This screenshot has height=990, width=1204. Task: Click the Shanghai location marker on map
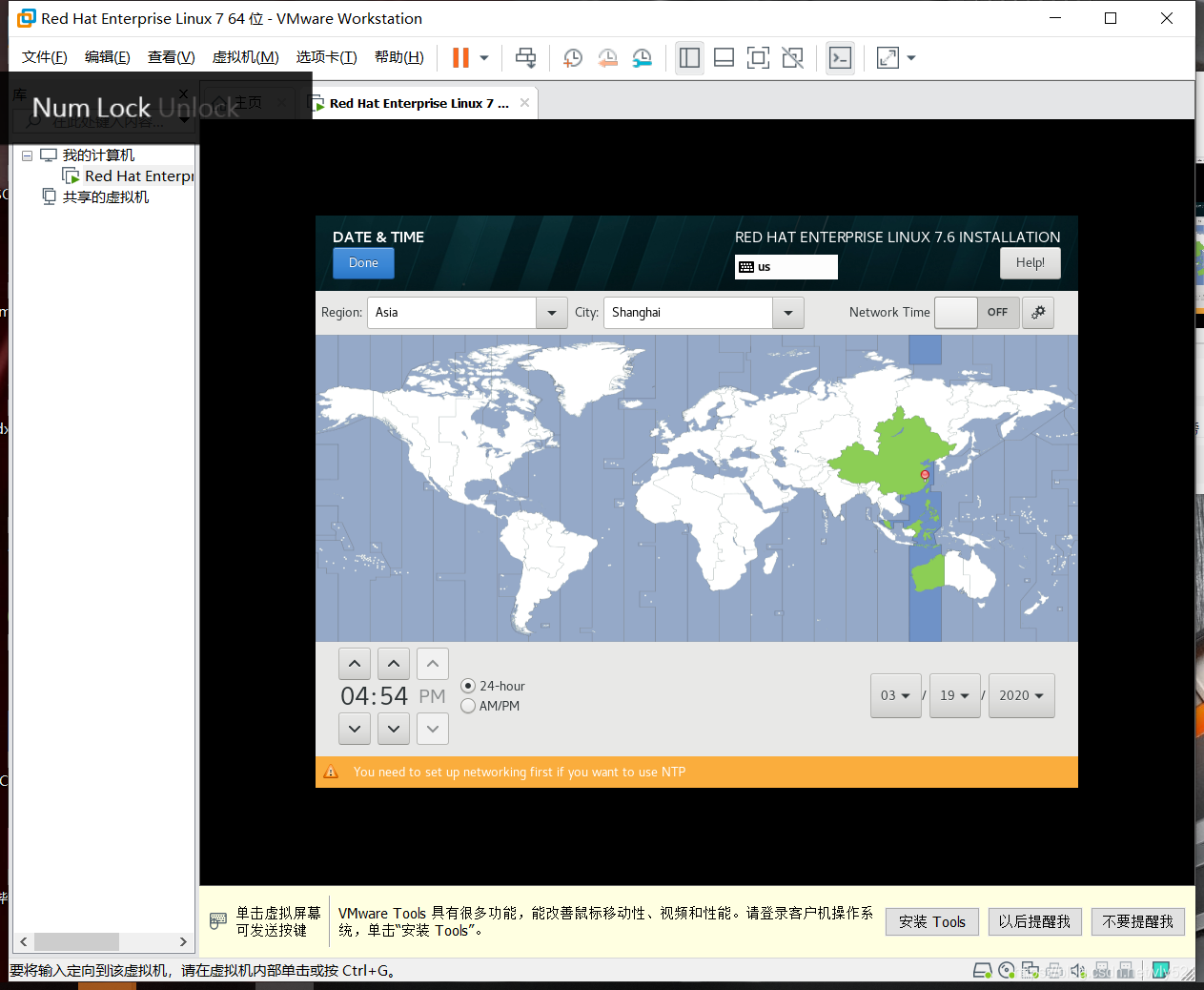924,474
